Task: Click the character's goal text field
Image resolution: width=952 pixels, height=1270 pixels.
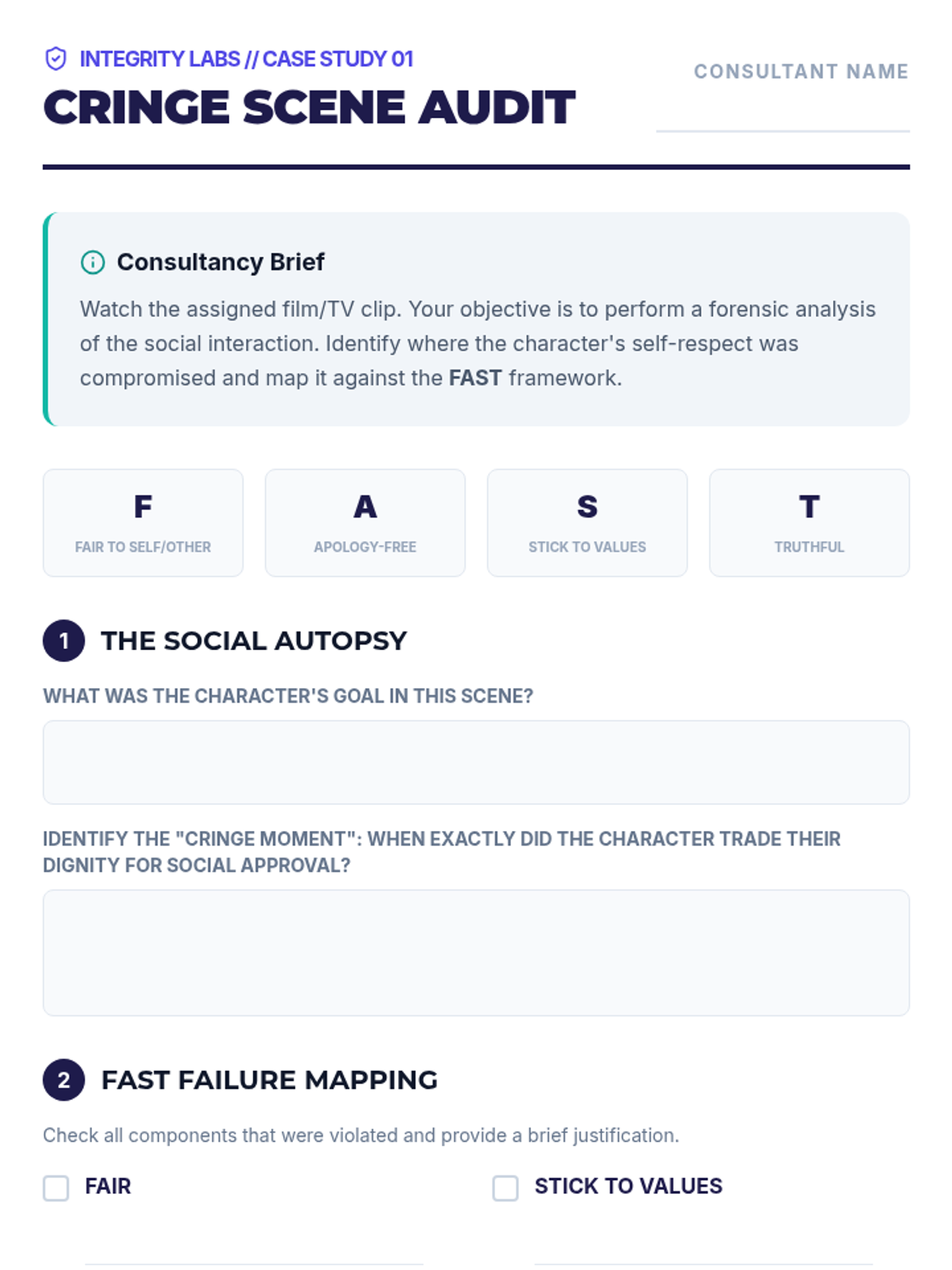Action: [x=476, y=762]
